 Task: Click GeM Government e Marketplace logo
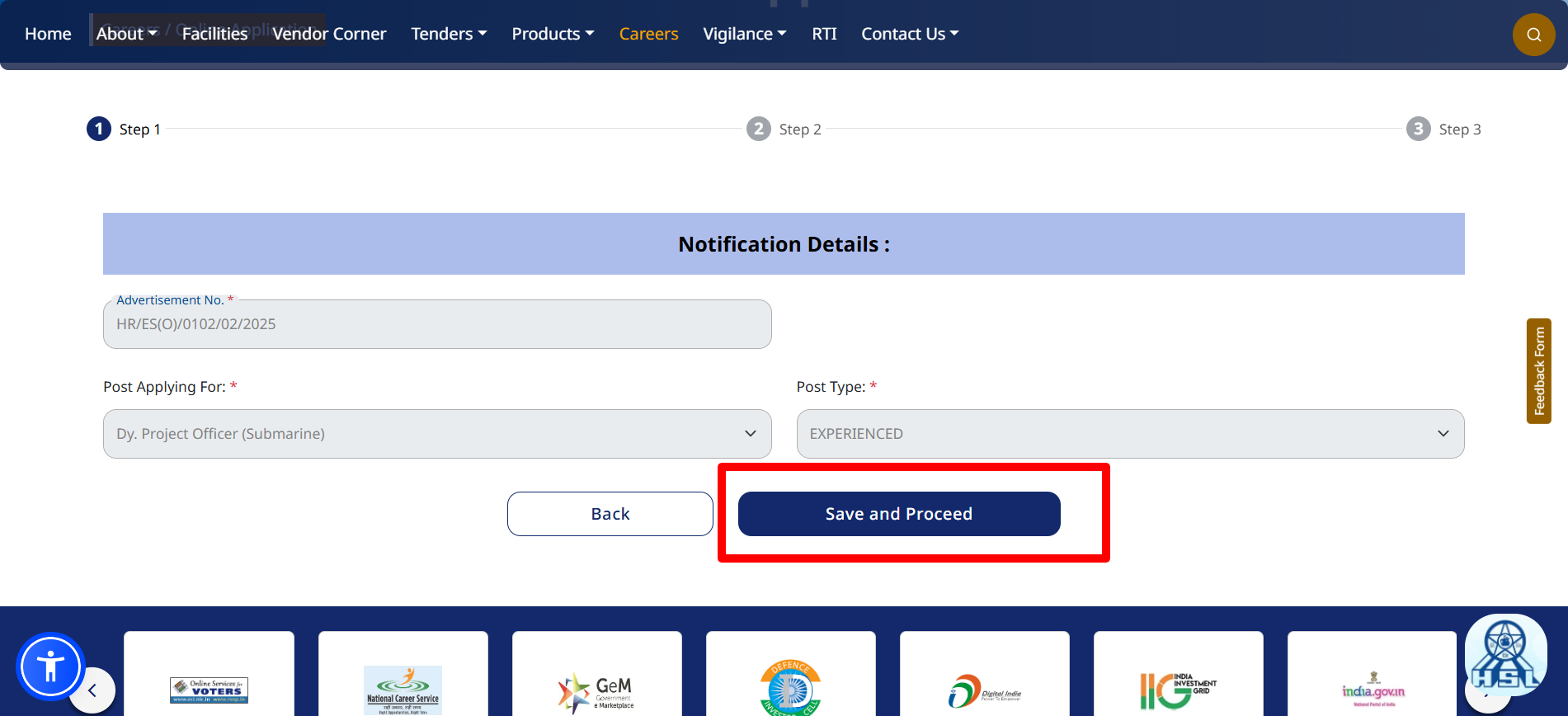click(596, 691)
